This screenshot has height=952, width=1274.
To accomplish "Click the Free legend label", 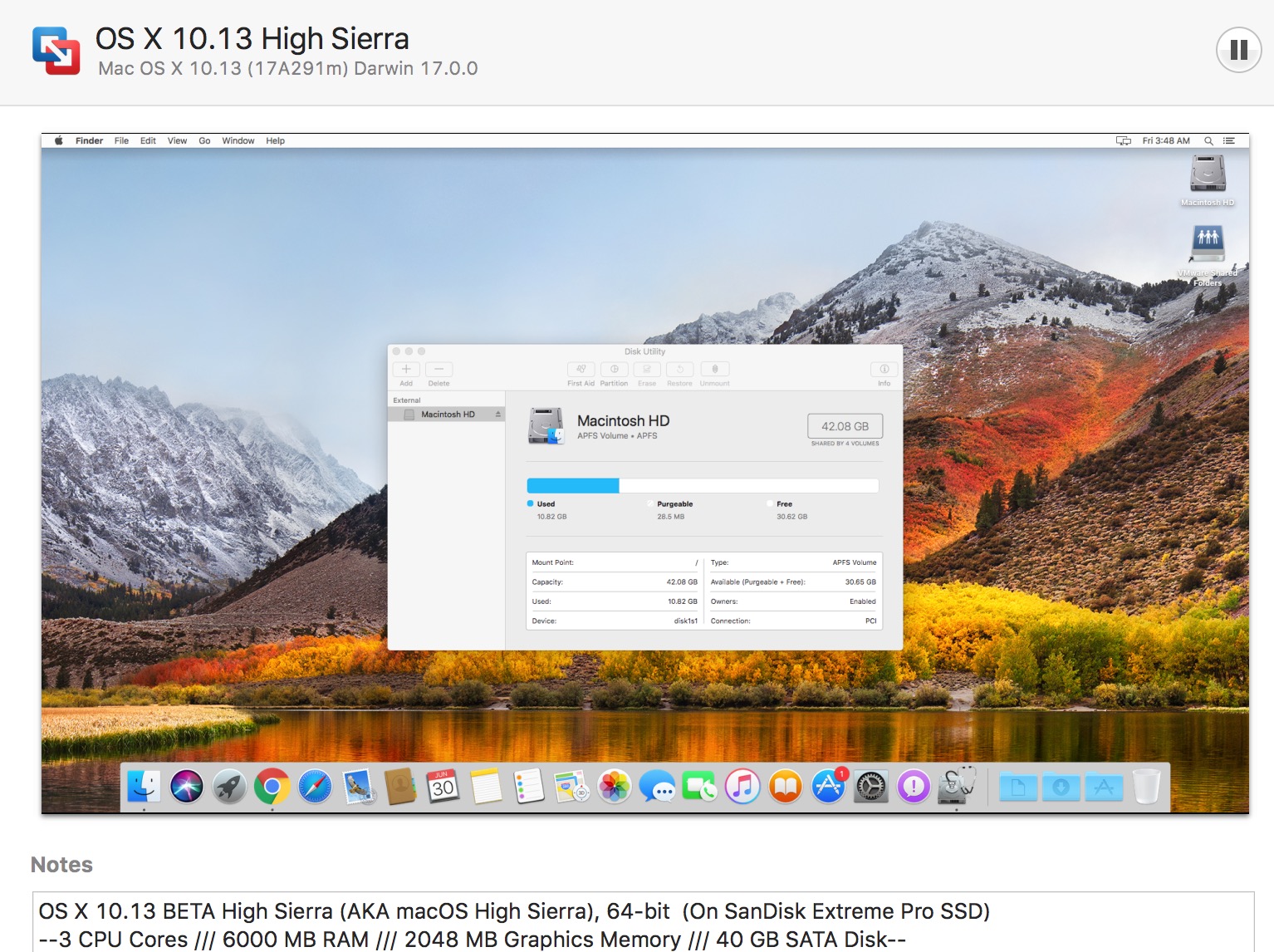I will 784,504.
